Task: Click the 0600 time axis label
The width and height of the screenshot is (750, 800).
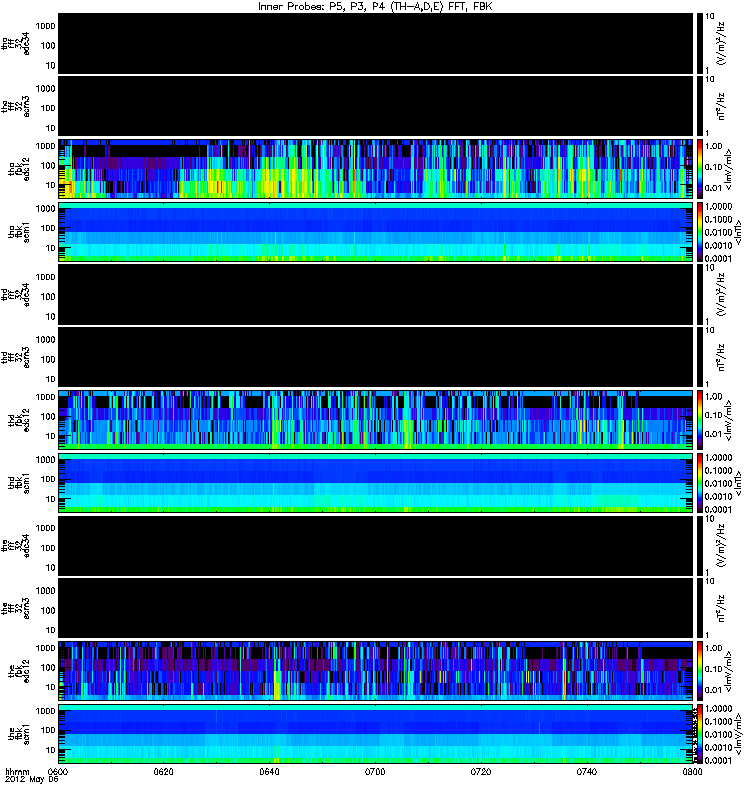Action: pyautogui.click(x=57, y=772)
